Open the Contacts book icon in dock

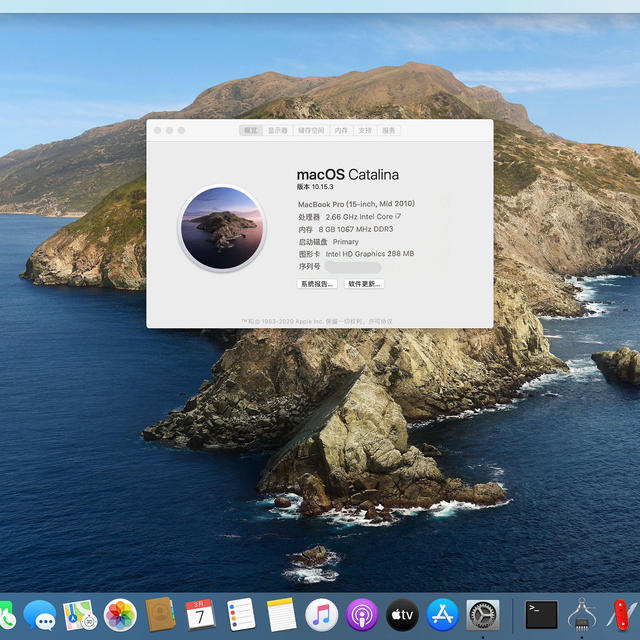tap(160, 614)
